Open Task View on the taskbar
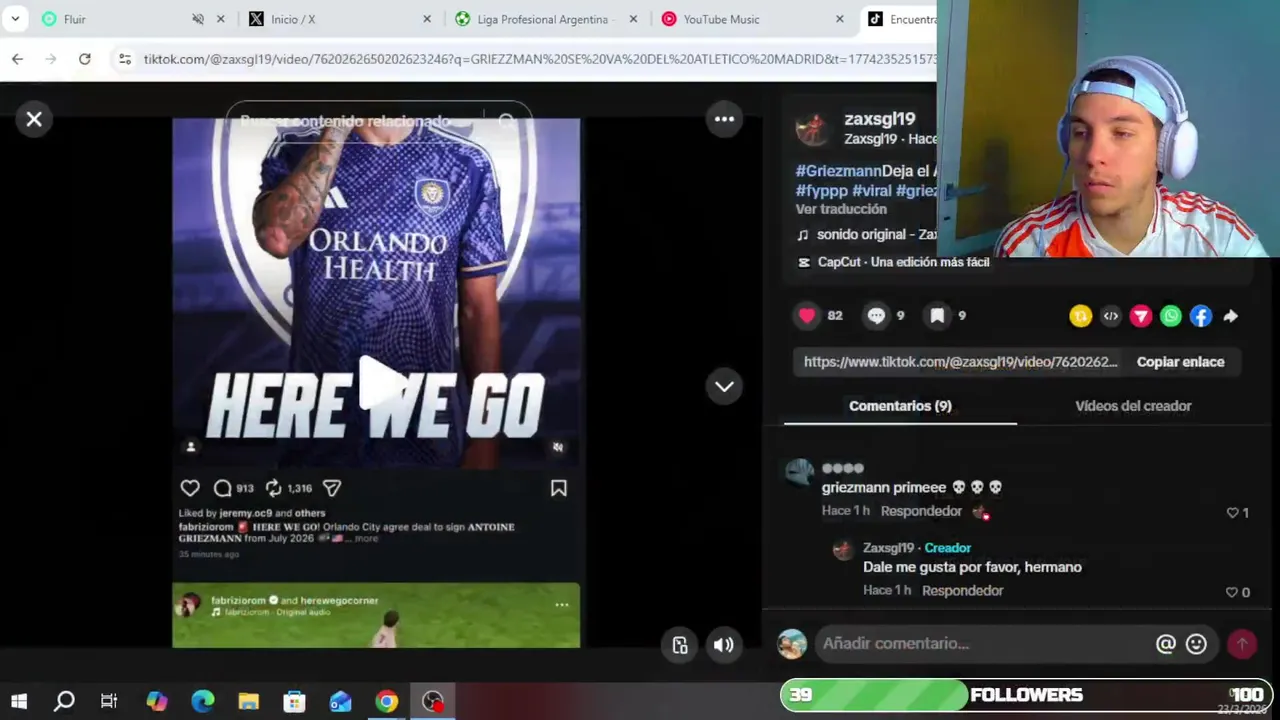This screenshot has width=1280, height=720. [109, 701]
